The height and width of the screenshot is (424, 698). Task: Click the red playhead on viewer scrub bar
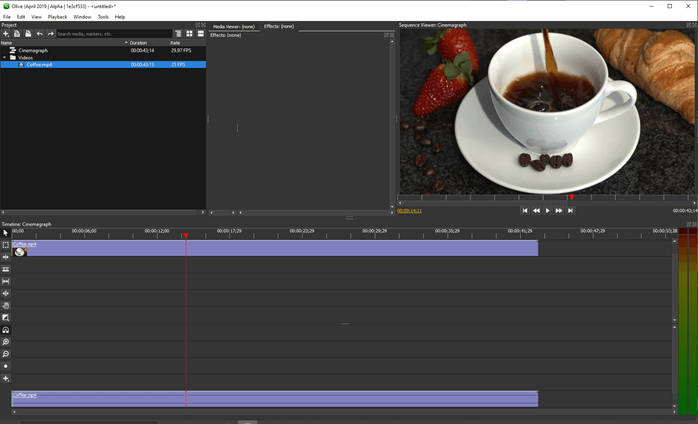click(571, 198)
